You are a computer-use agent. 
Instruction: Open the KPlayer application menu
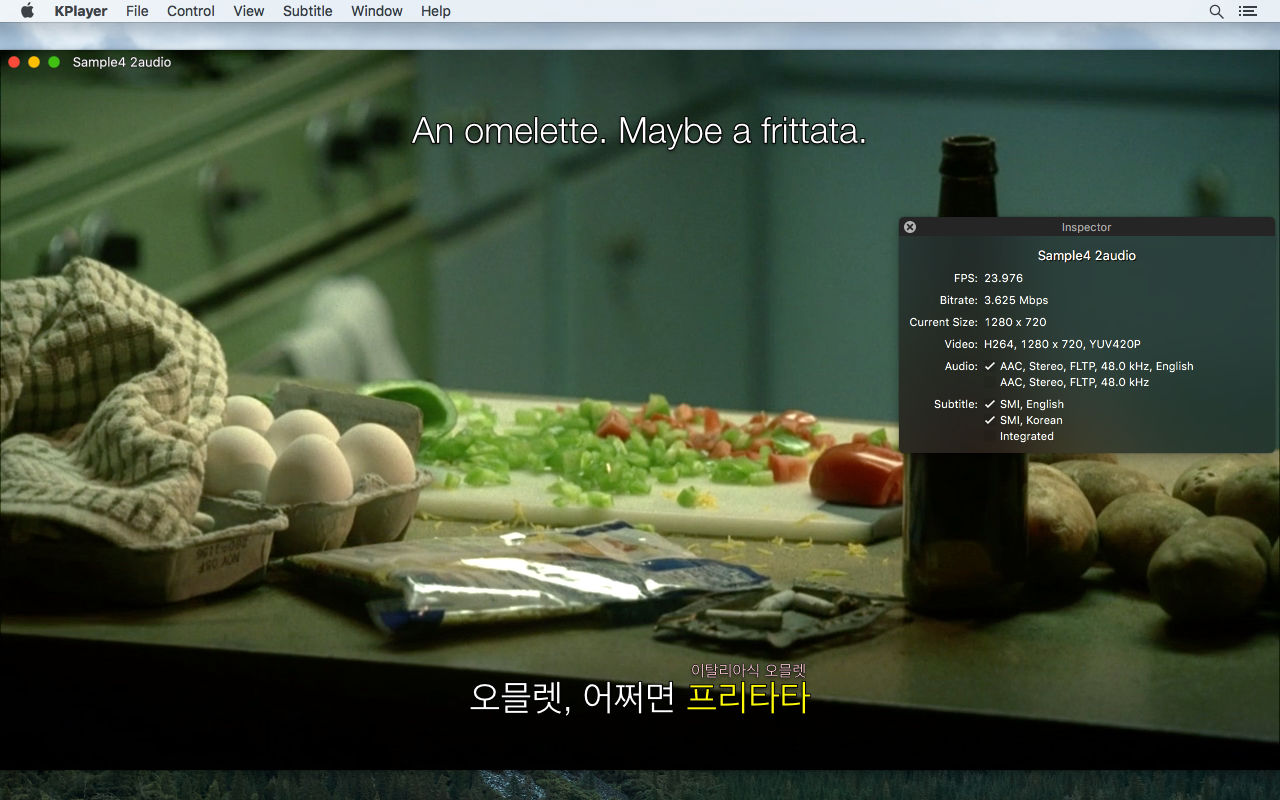click(81, 11)
